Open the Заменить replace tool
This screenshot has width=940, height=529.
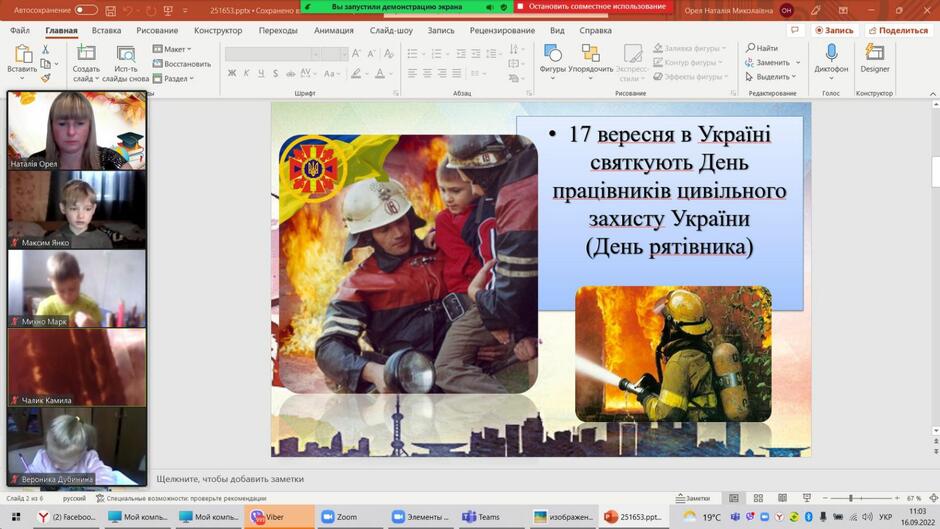coord(768,62)
